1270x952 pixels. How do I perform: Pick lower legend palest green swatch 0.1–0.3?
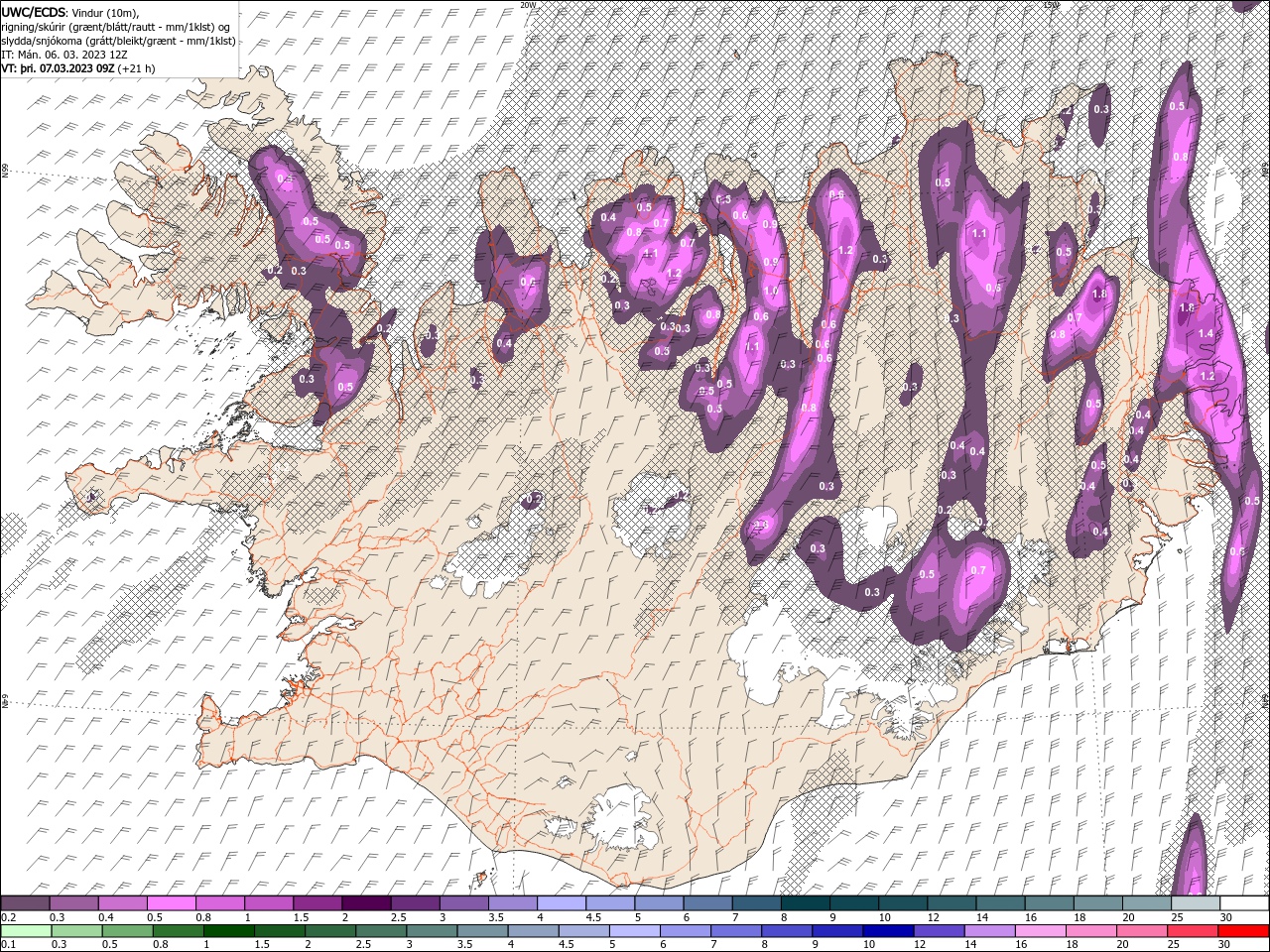click(27, 931)
